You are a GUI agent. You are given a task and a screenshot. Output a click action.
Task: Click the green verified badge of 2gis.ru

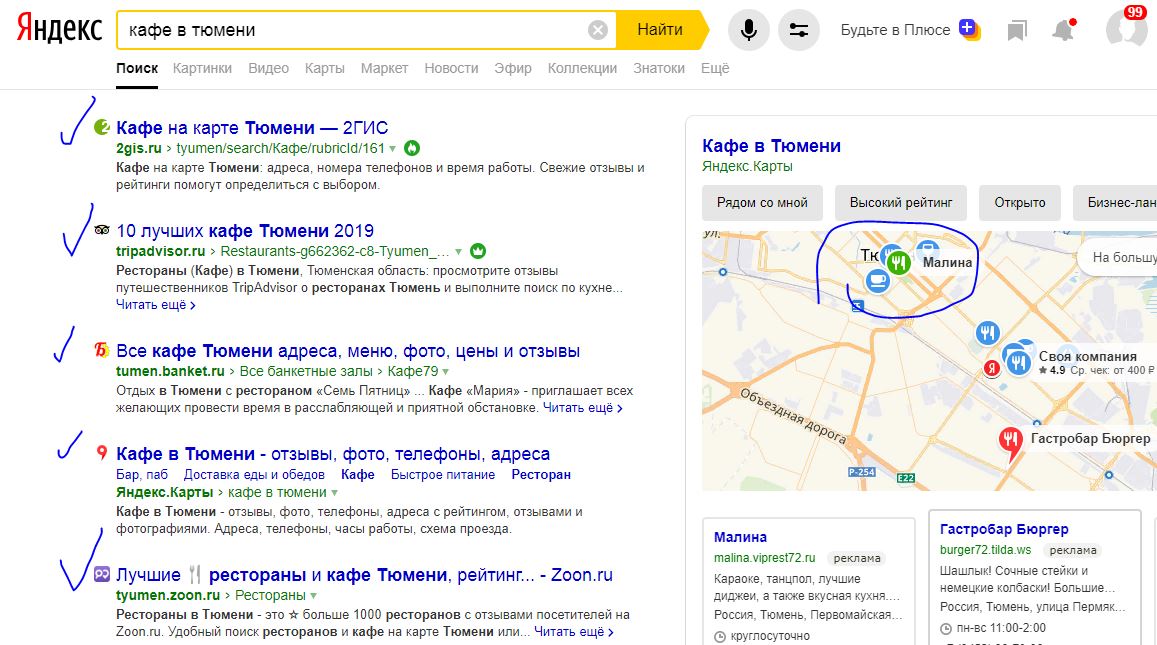tap(412, 148)
